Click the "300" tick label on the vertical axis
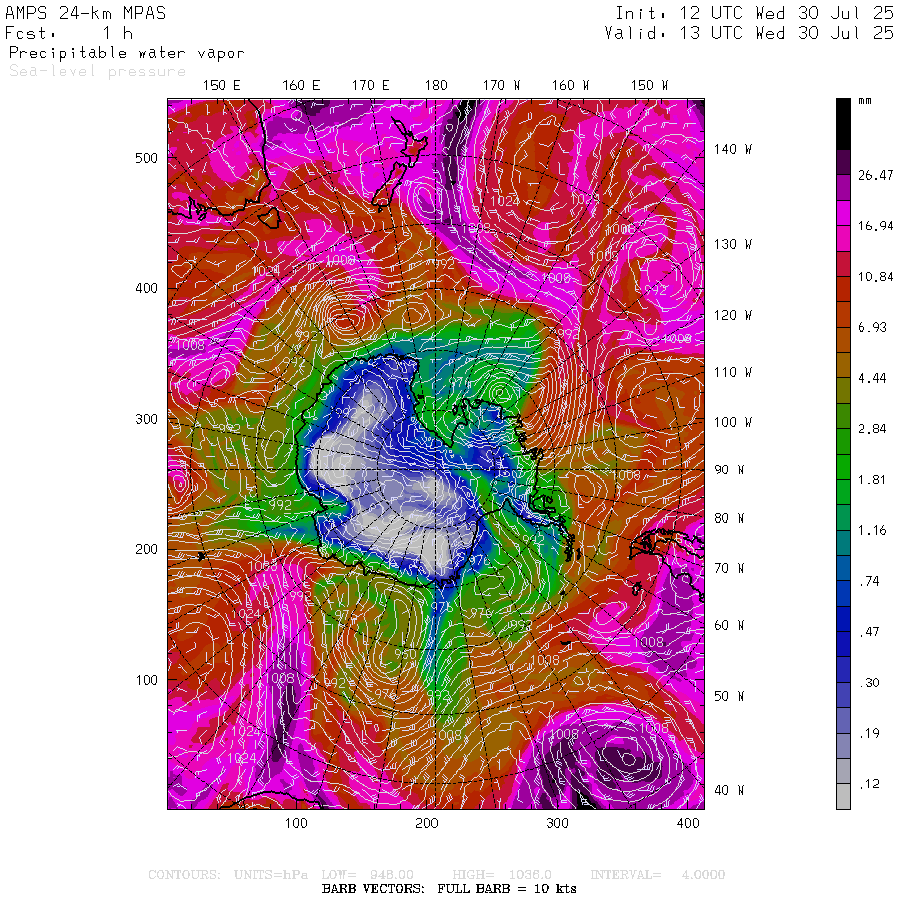The width and height of the screenshot is (900, 900). [146, 419]
